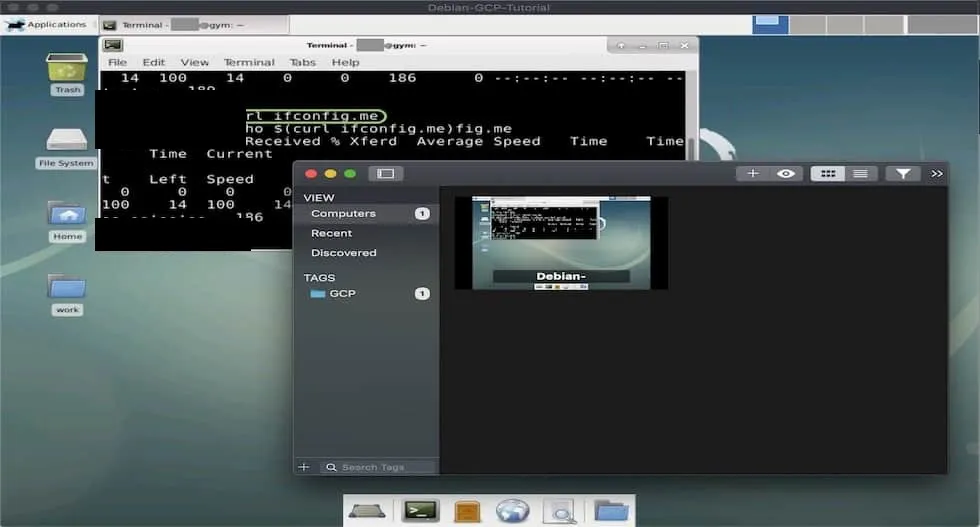Click the terminal window title icon

coord(113,45)
